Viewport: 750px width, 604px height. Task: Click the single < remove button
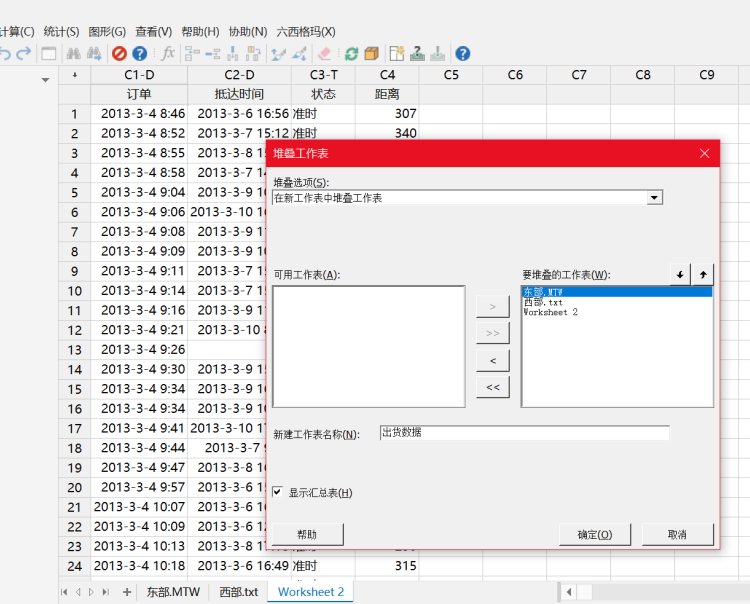point(493,361)
